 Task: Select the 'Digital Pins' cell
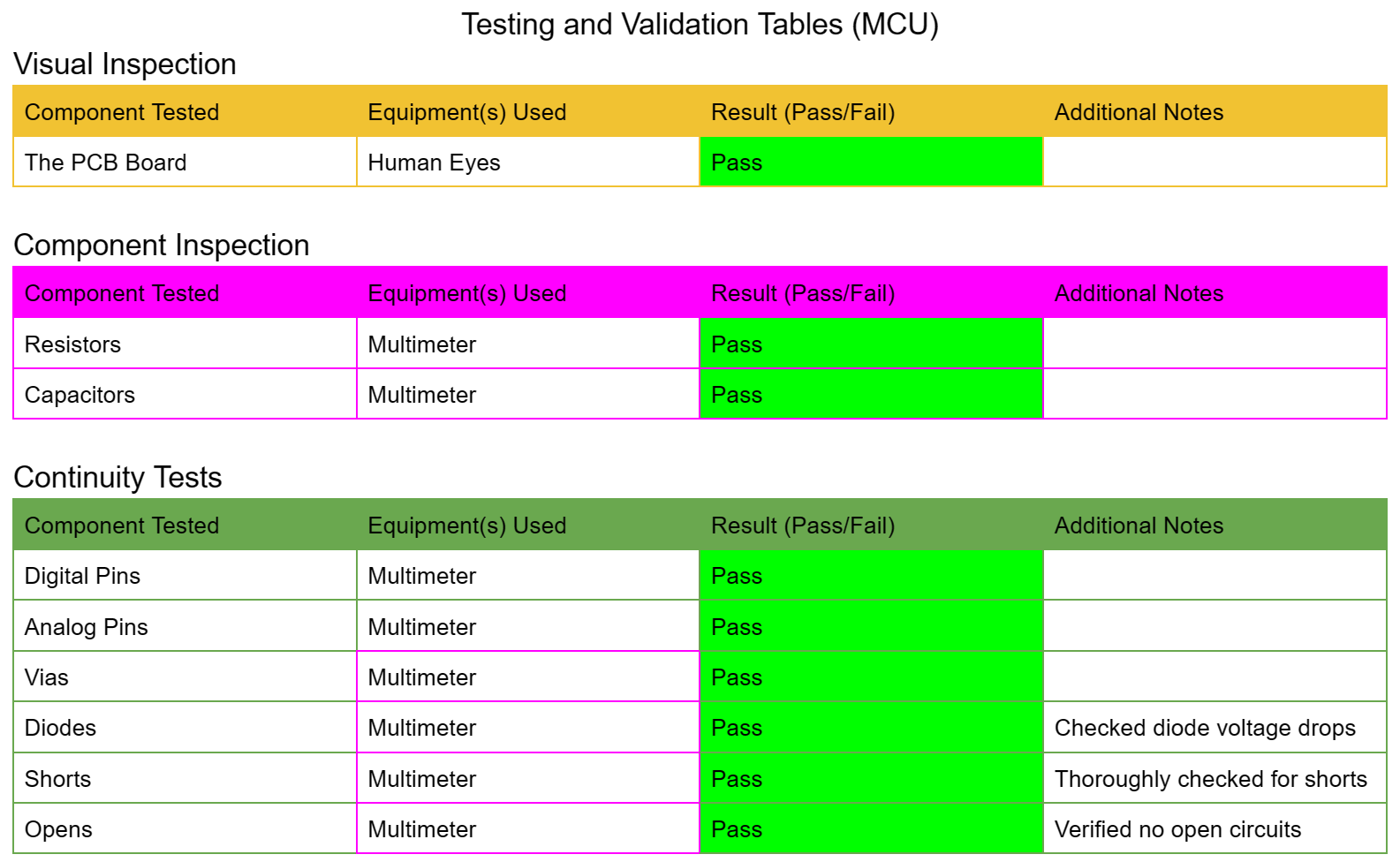[x=82, y=576]
